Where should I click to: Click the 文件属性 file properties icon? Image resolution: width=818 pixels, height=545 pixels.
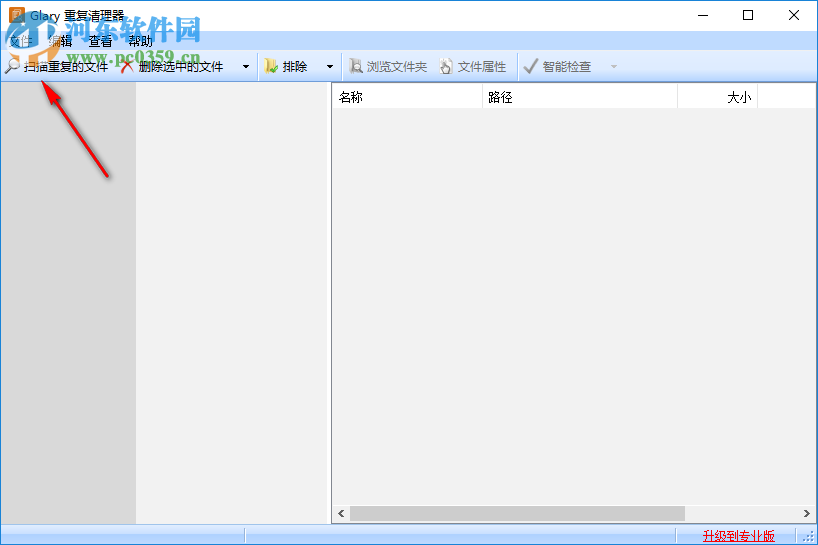[446, 66]
